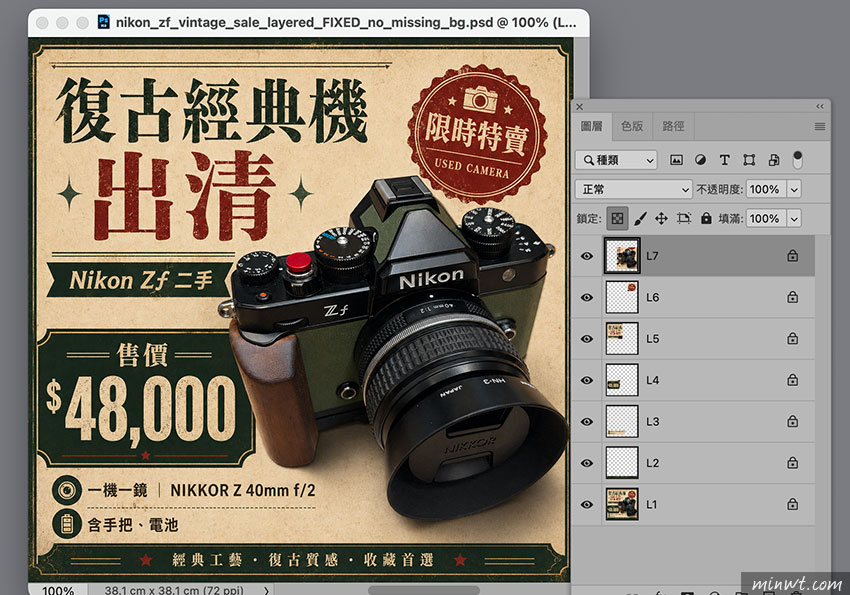Filter layers by type (T) icon

pyautogui.click(x=724, y=160)
